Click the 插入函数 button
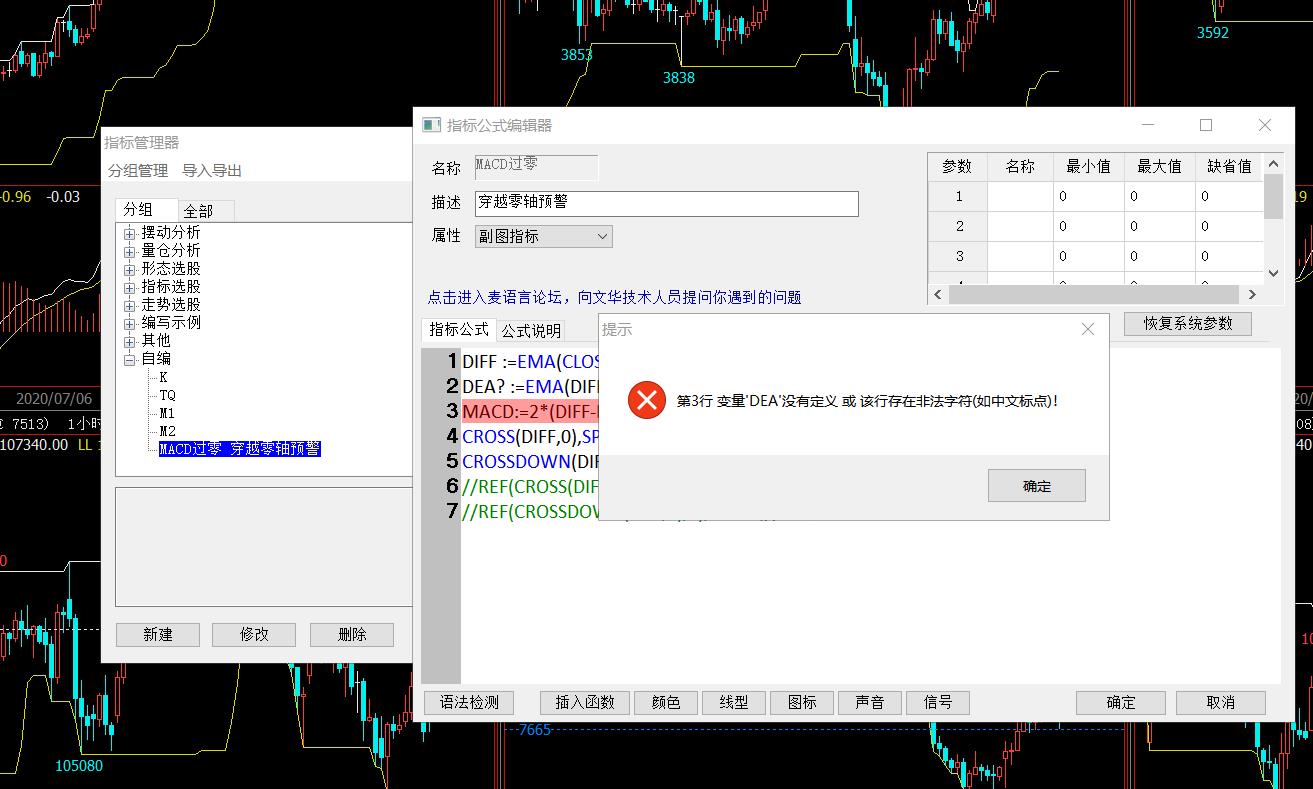This screenshot has width=1313, height=789. pyautogui.click(x=585, y=702)
